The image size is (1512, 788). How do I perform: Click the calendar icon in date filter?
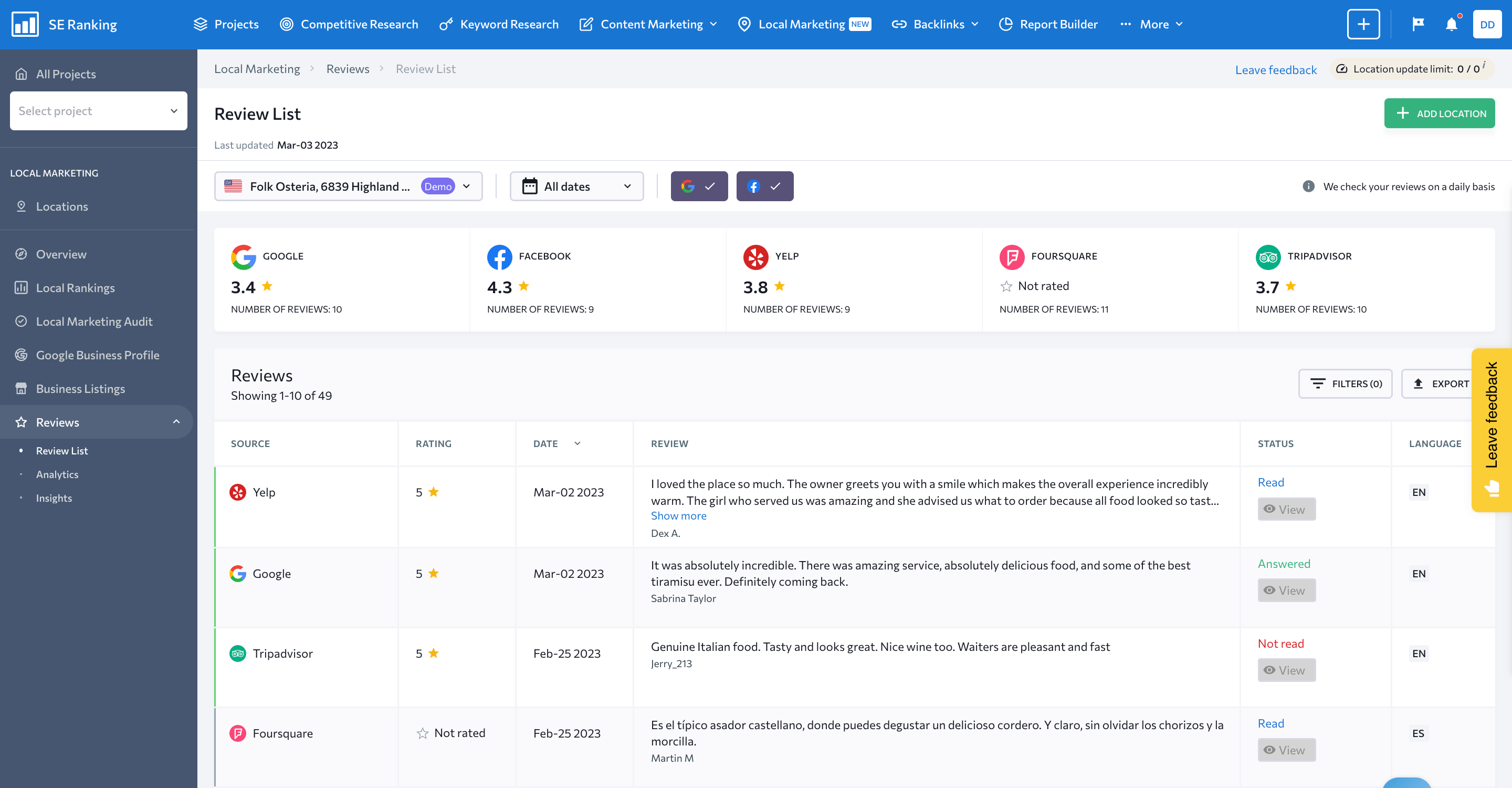tap(529, 186)
